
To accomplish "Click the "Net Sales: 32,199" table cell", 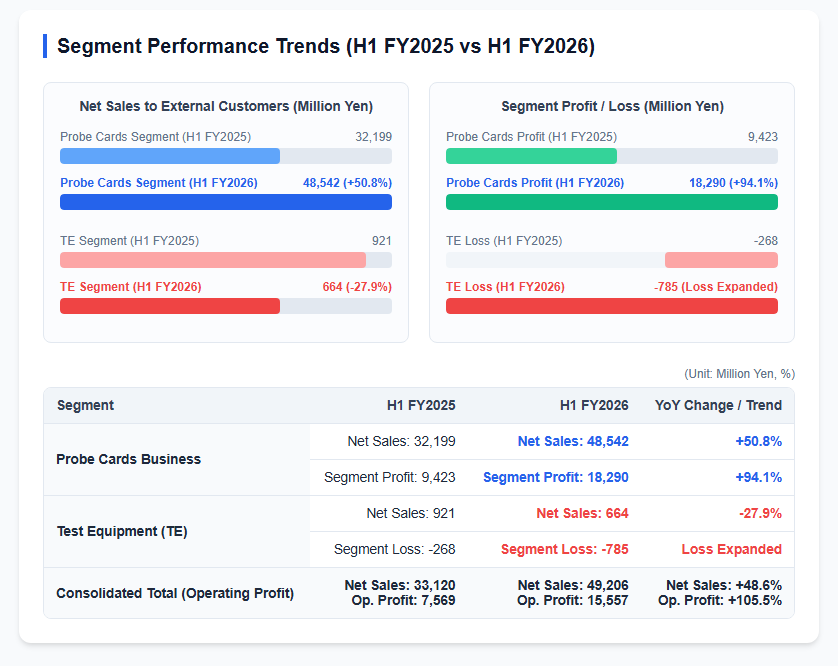I will point(401,442).
